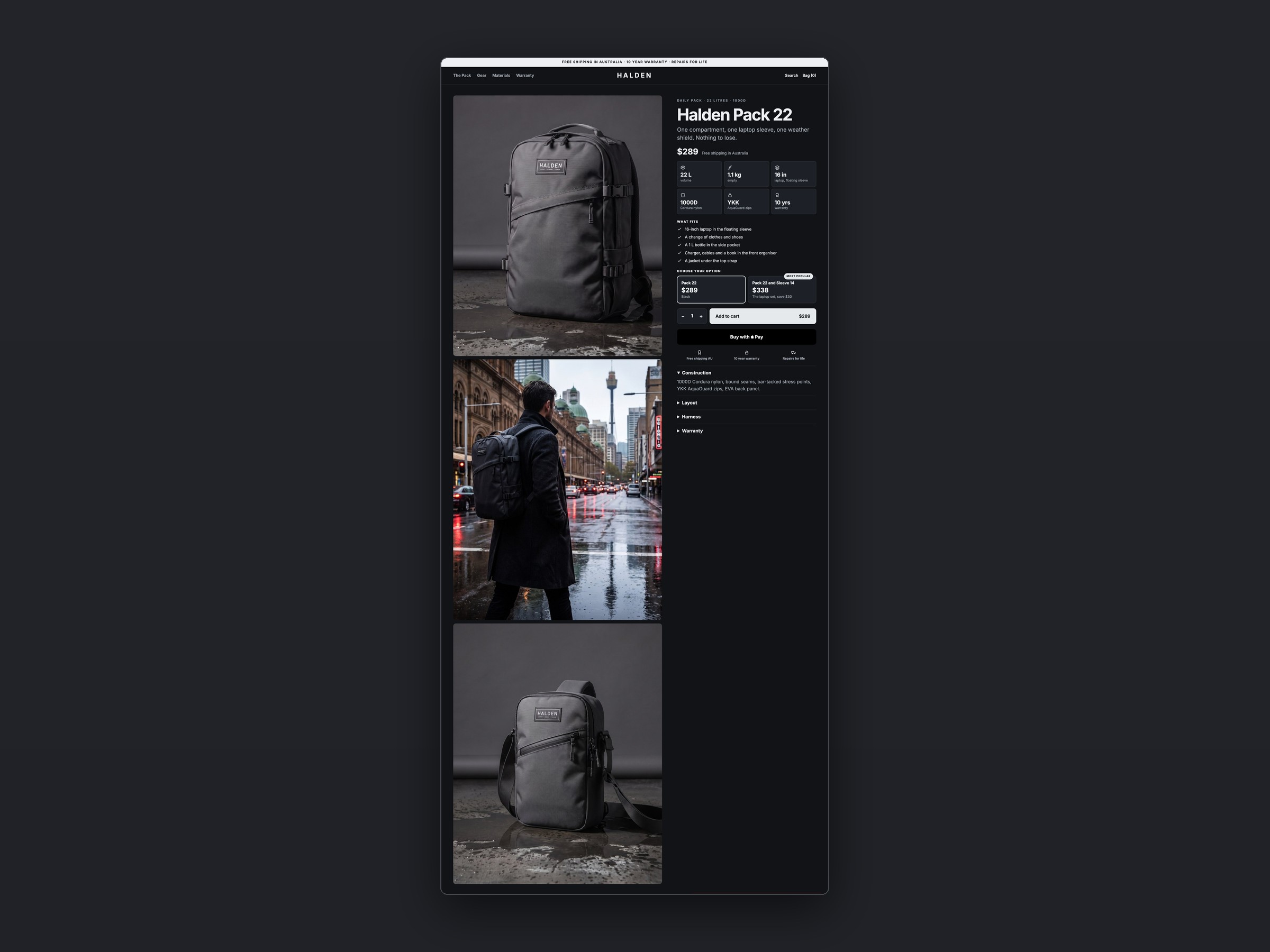The width and height of the screenshot is (1270, 952).
Task: Click the top announcement banner text
Action: pos(634,62)
